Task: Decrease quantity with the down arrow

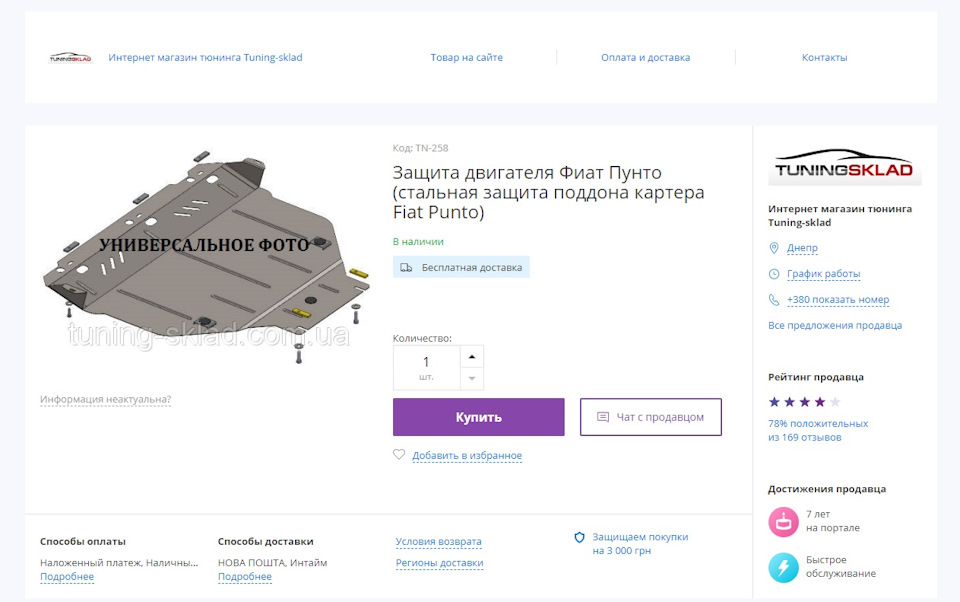Action: point(471,378)
